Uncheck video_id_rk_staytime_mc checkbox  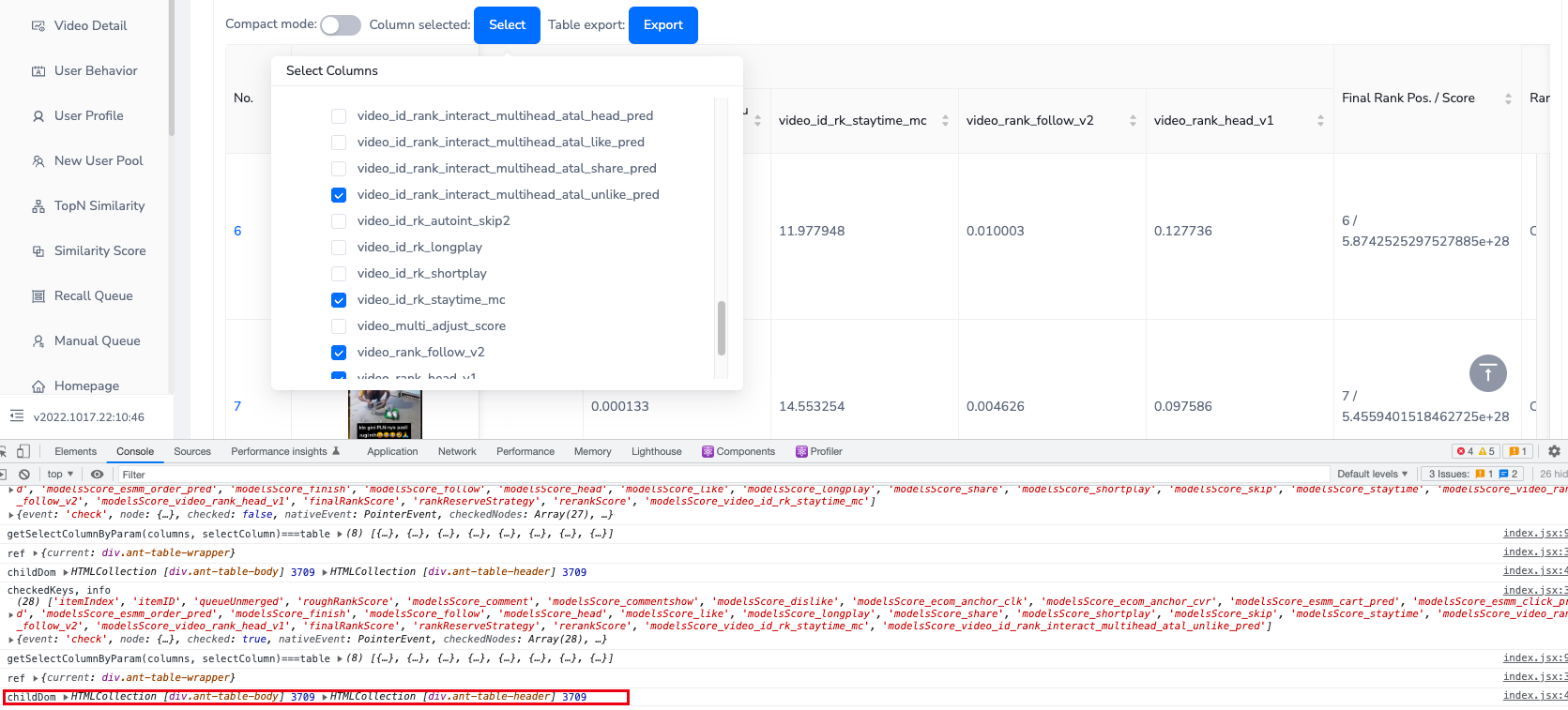tap(339, 300)
